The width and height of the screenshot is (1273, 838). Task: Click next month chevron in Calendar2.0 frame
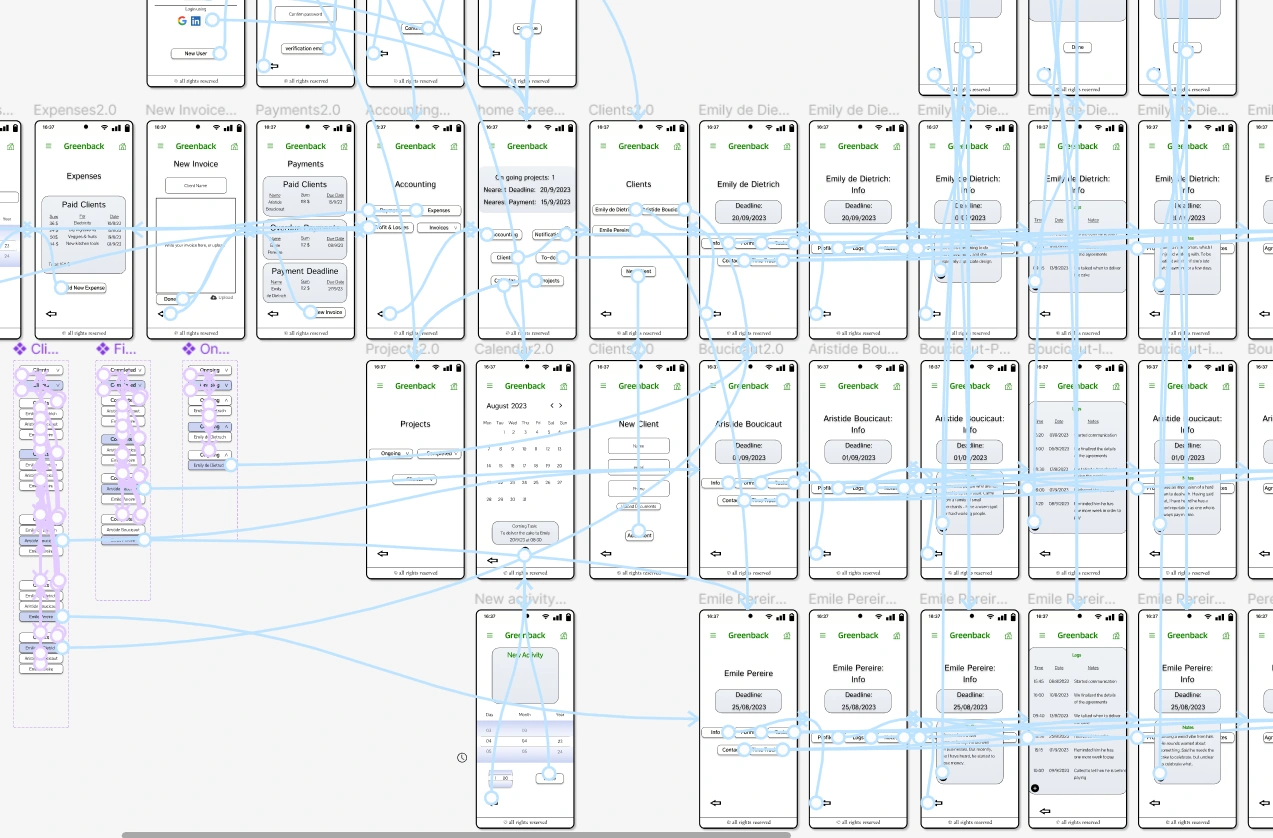tap(561, 406)
